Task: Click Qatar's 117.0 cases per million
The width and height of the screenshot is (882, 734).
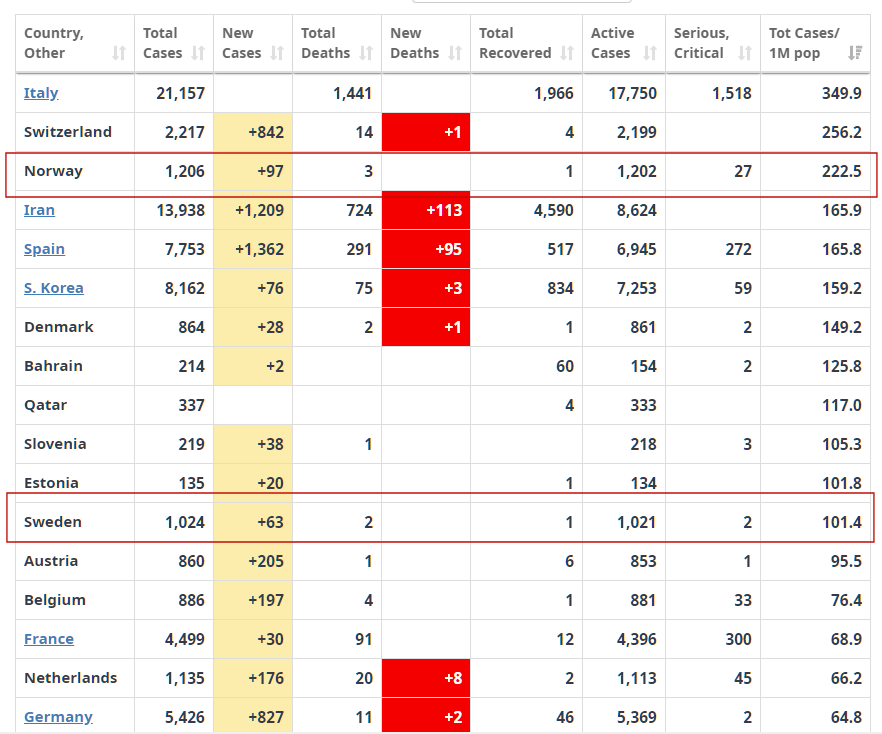Action: [842, 405]
